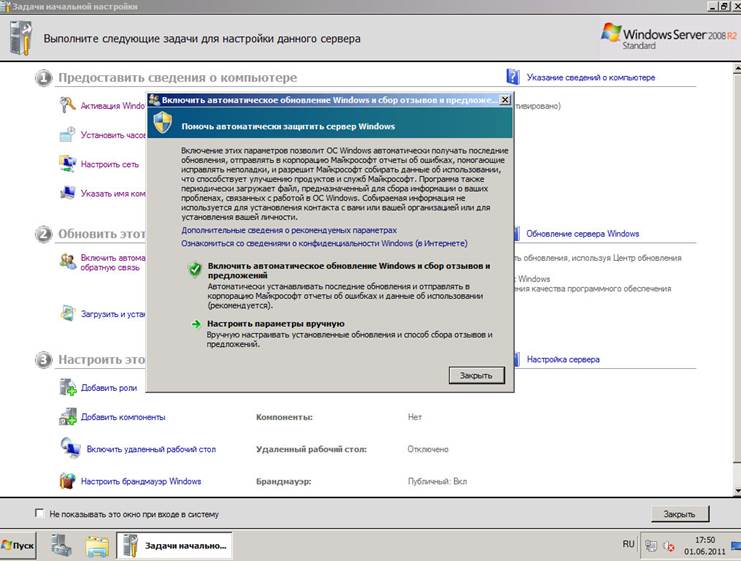The width and height of the screenshot is (741, 561).
Task: Open Server Manager from the taskbar
Action: (x=61, y=545)
